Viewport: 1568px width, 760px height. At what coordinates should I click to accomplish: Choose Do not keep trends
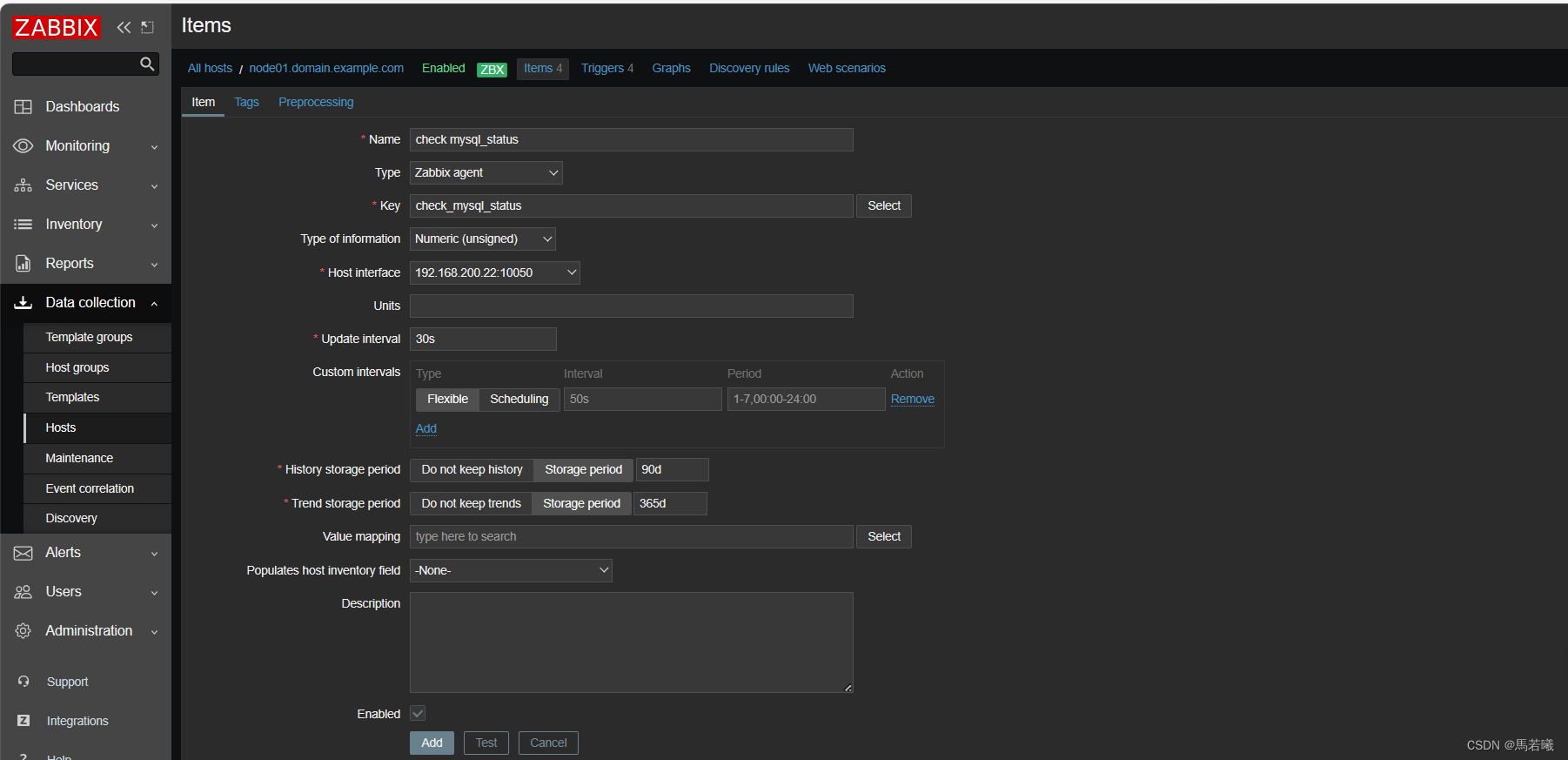471,503
